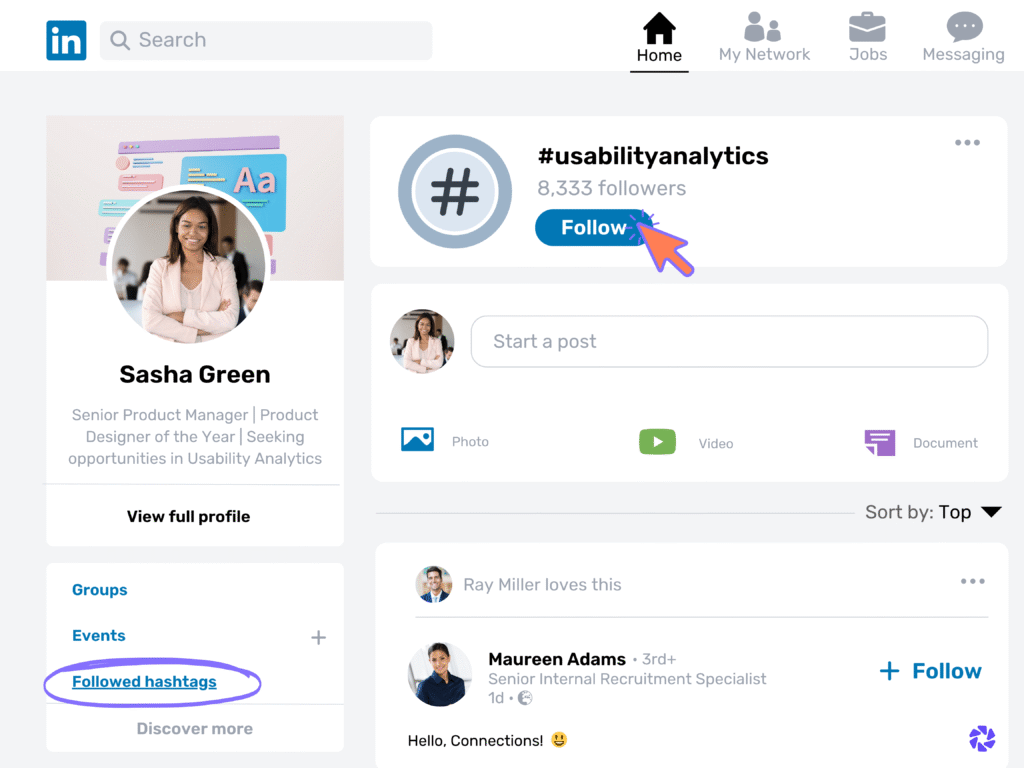Open Followed hashtags link
Image resolution: width=1024 pixels, height=768 pixels.
tap(144, 681)
